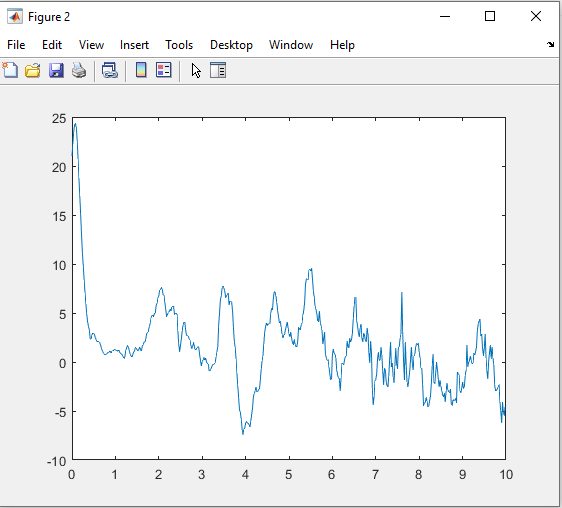Viewport: 562px width, 508px height.
Task: Click the x-axis label 5
Action: coord(289,475)
